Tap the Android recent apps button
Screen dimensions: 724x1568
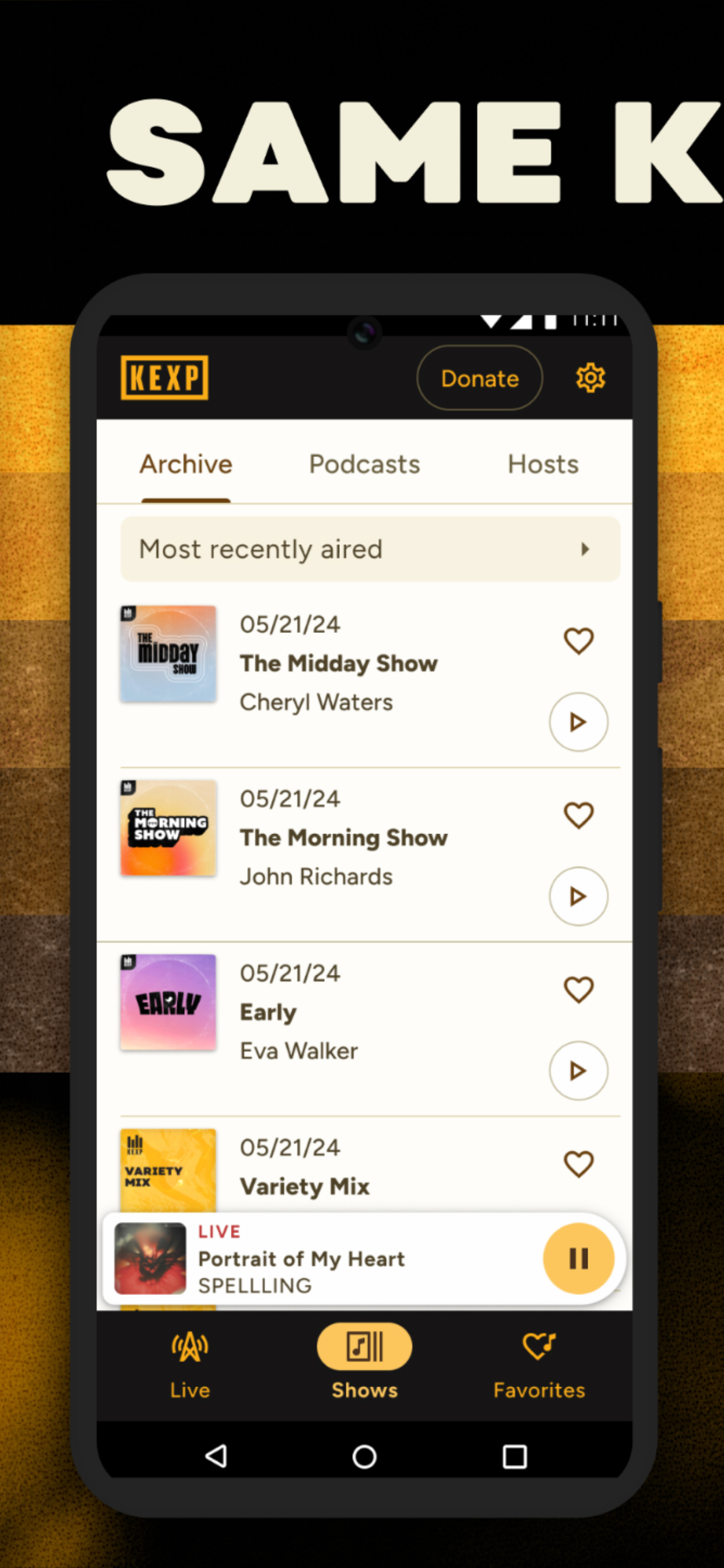pyautogui.click(x=514, y=1457)
